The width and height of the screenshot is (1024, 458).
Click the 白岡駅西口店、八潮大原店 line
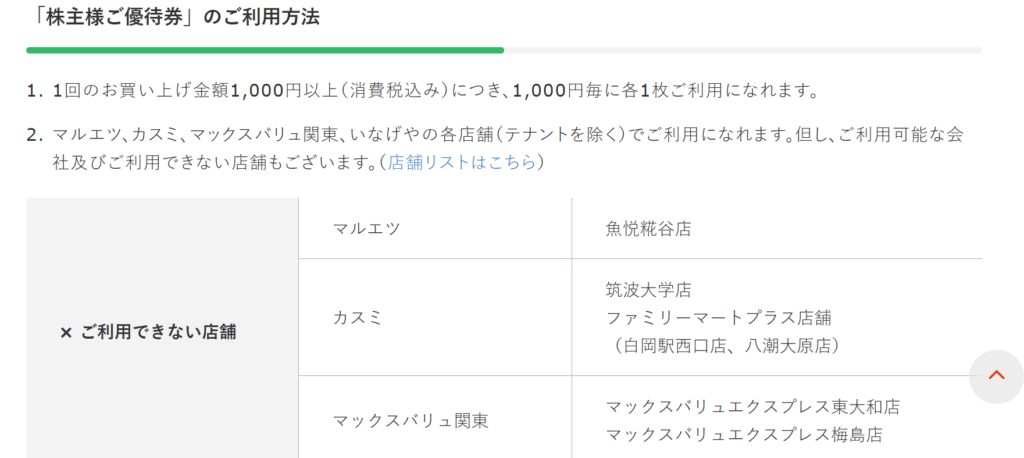[722, 346]
